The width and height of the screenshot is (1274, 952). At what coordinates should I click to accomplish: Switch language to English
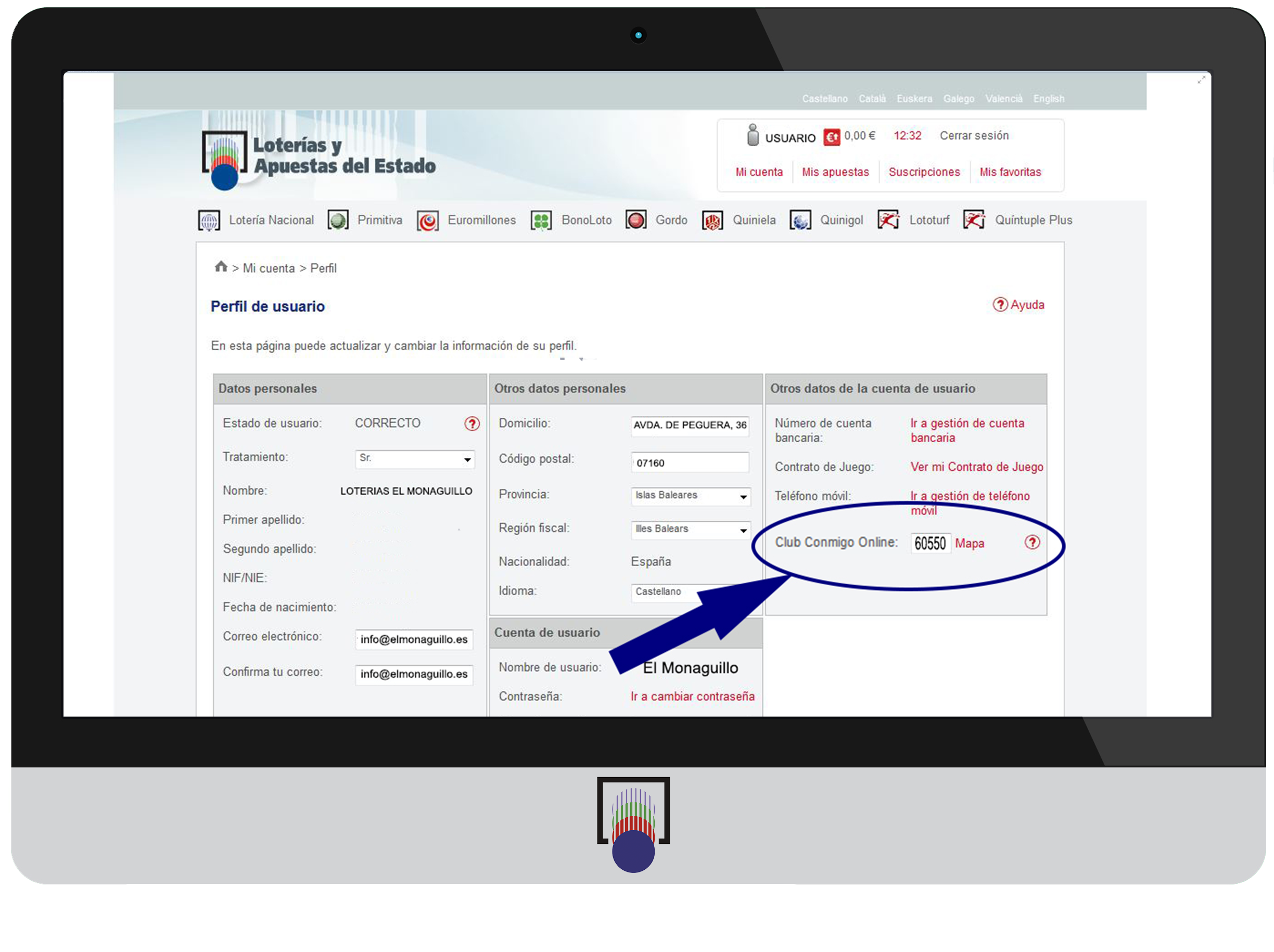coord(1048,99)
